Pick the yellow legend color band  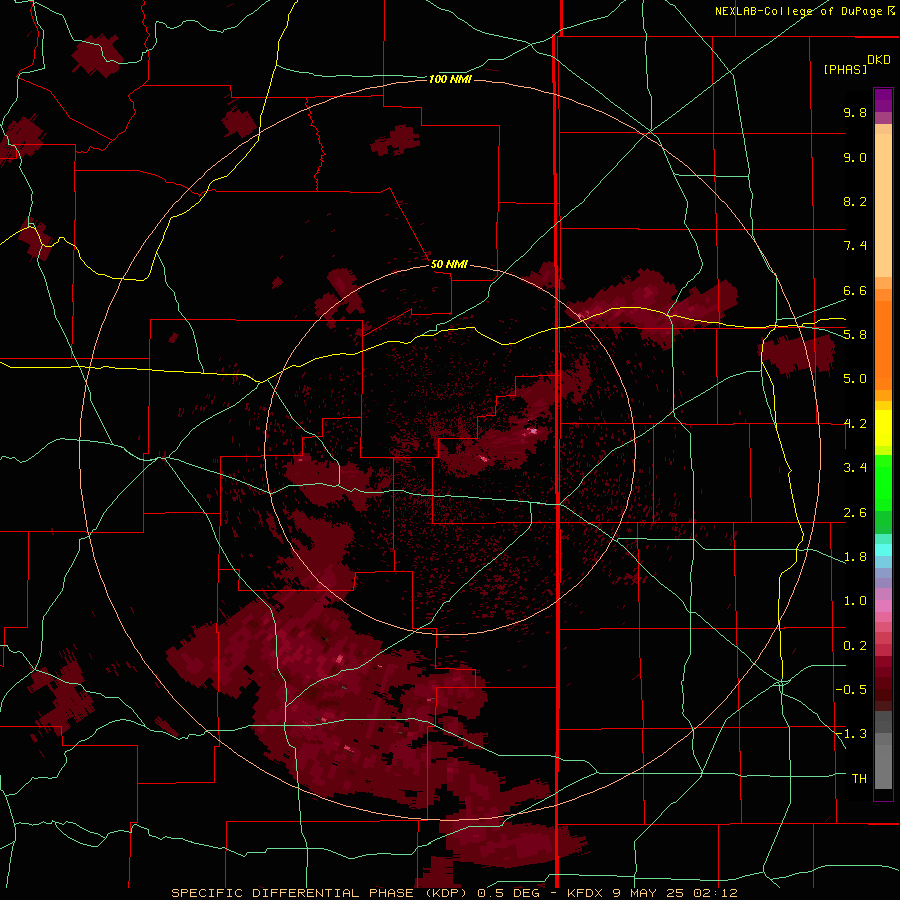[x=883, y=428]
